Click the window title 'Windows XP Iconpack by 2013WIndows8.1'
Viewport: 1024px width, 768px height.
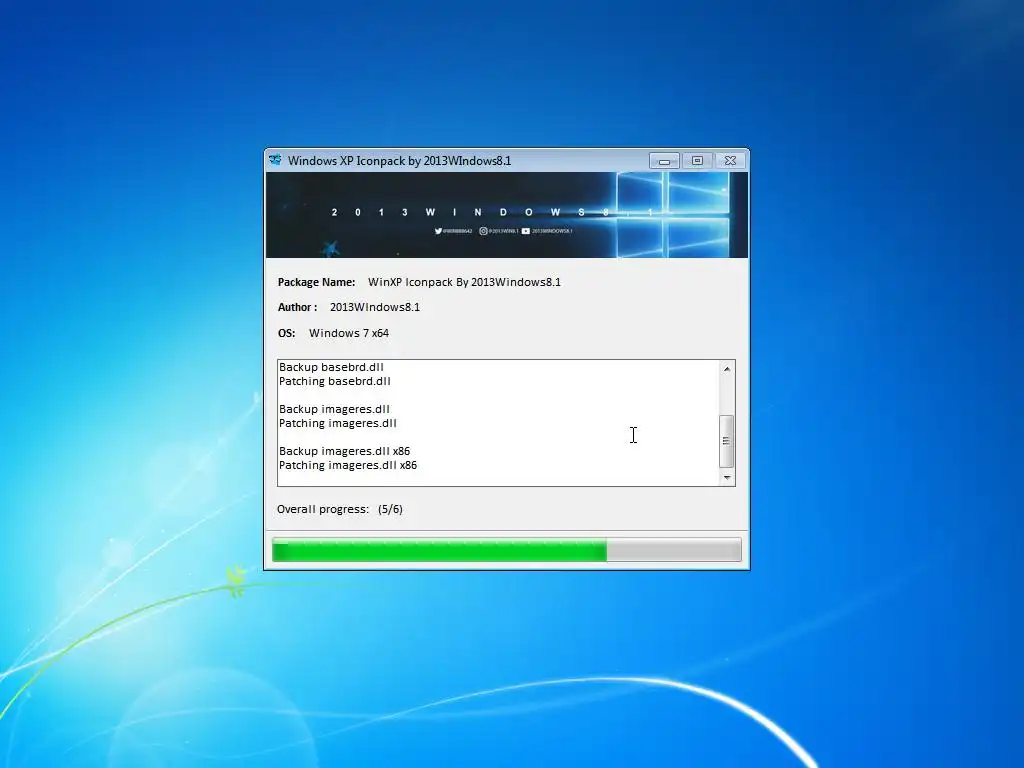pyautogui.click(x=400, y=161)
